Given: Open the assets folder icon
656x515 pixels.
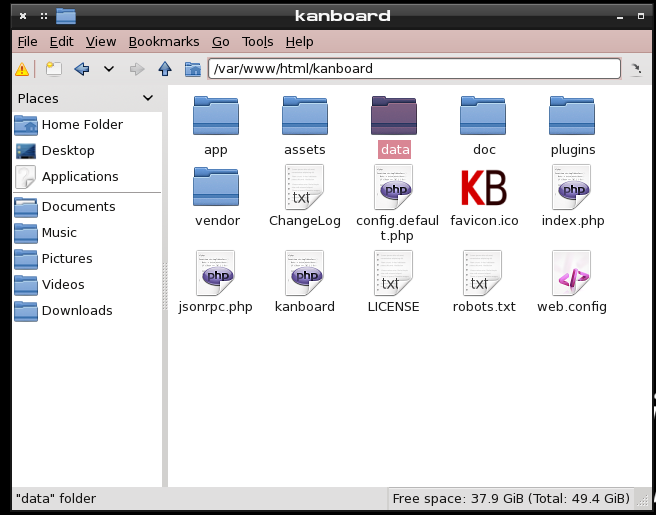Looking at the screenshot, I should tap(305, 116).
